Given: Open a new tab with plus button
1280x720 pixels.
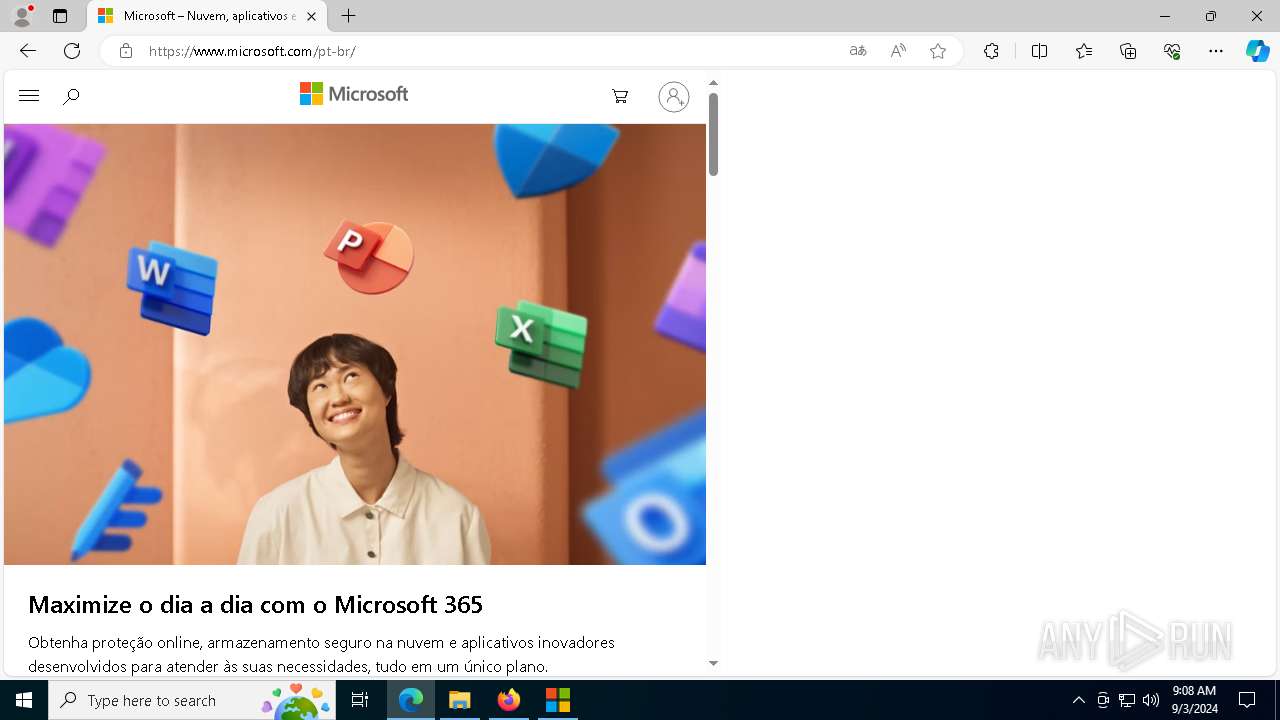Looking at the screenshot, I should point(348,16).
